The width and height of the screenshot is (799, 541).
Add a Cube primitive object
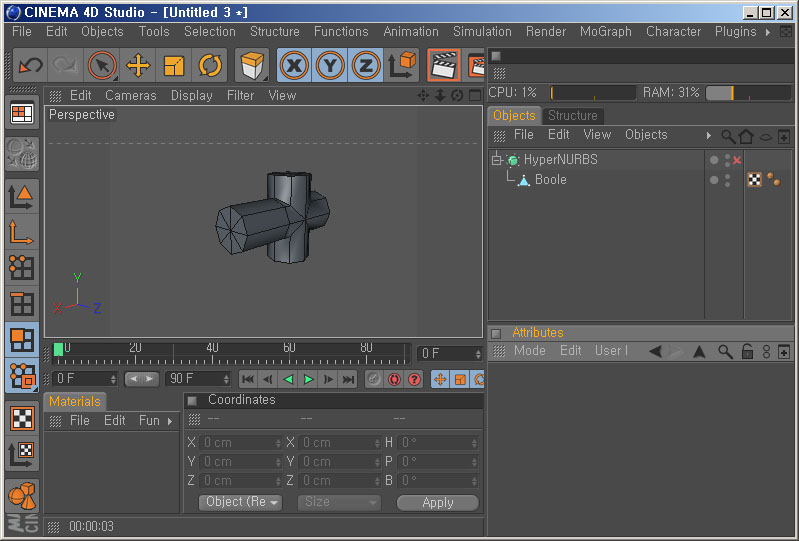click(252, 65)
